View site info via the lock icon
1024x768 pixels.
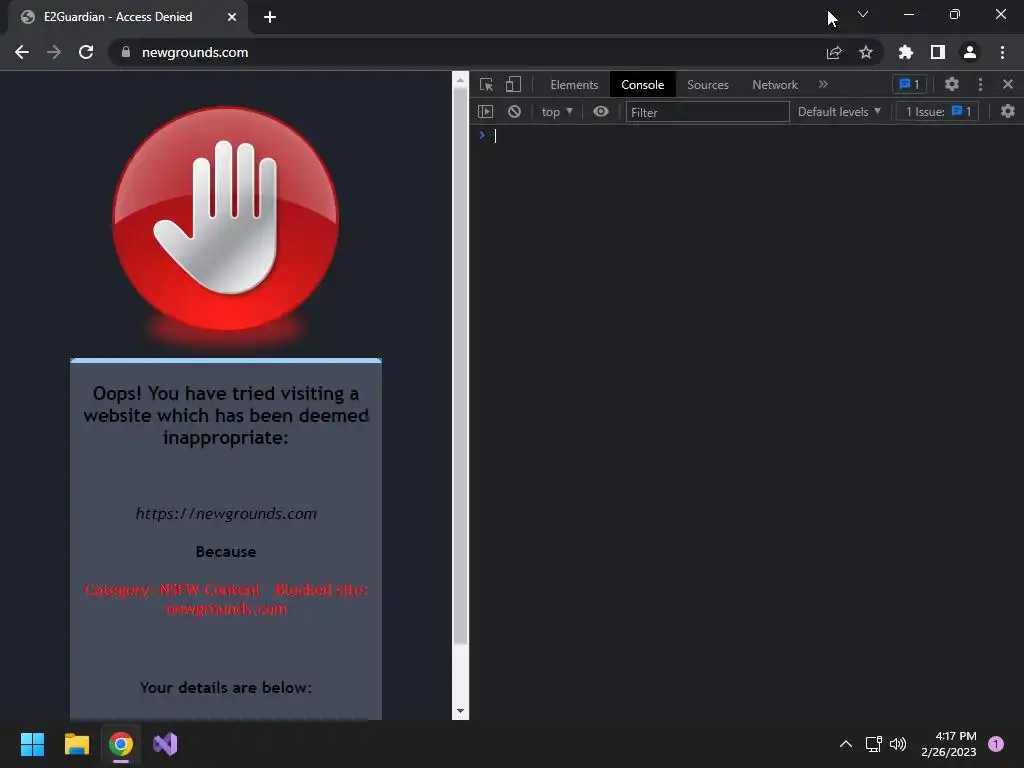[x=126, y=52]
